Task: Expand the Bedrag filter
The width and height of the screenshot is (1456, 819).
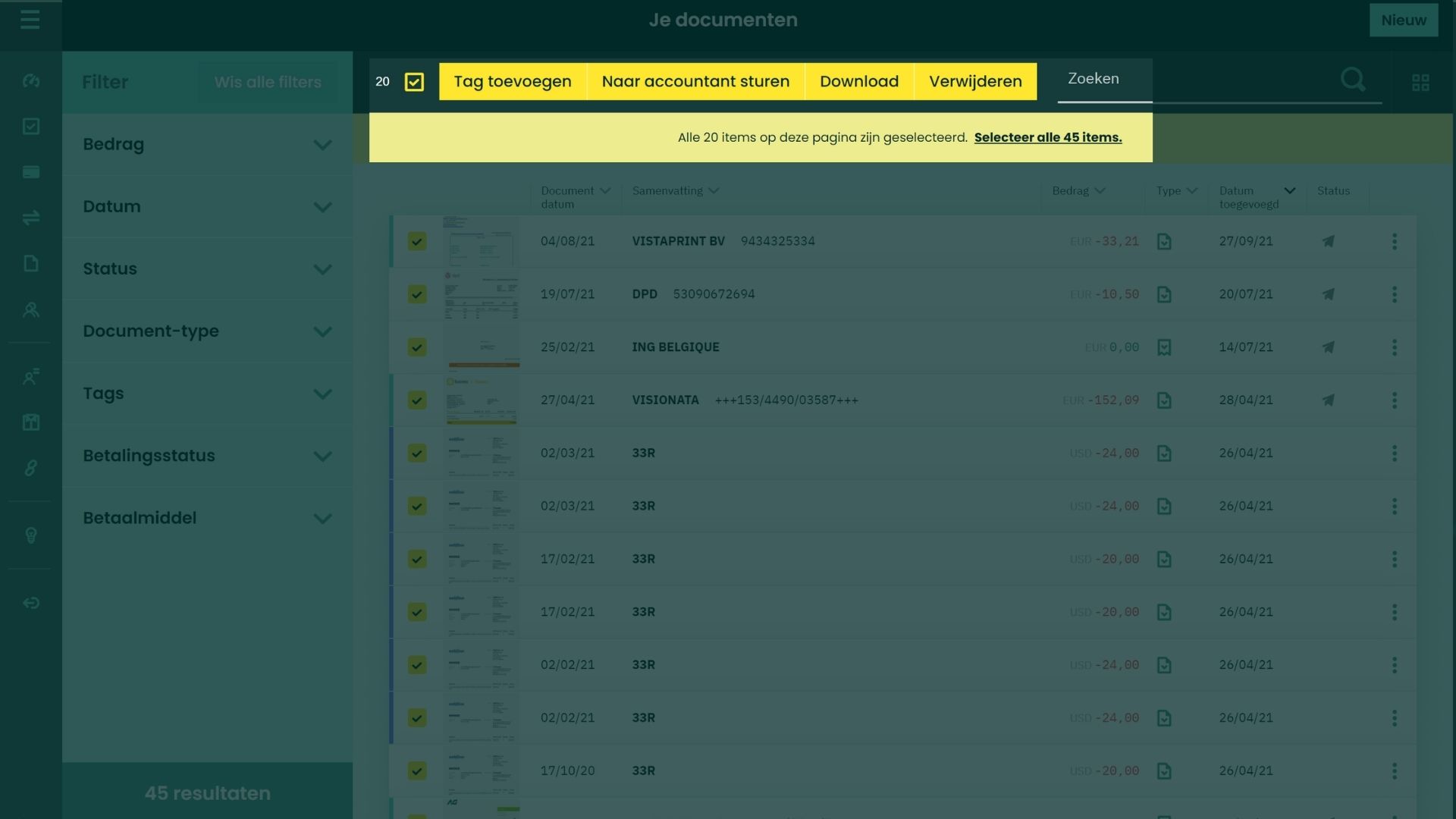Action: [207, 144]
